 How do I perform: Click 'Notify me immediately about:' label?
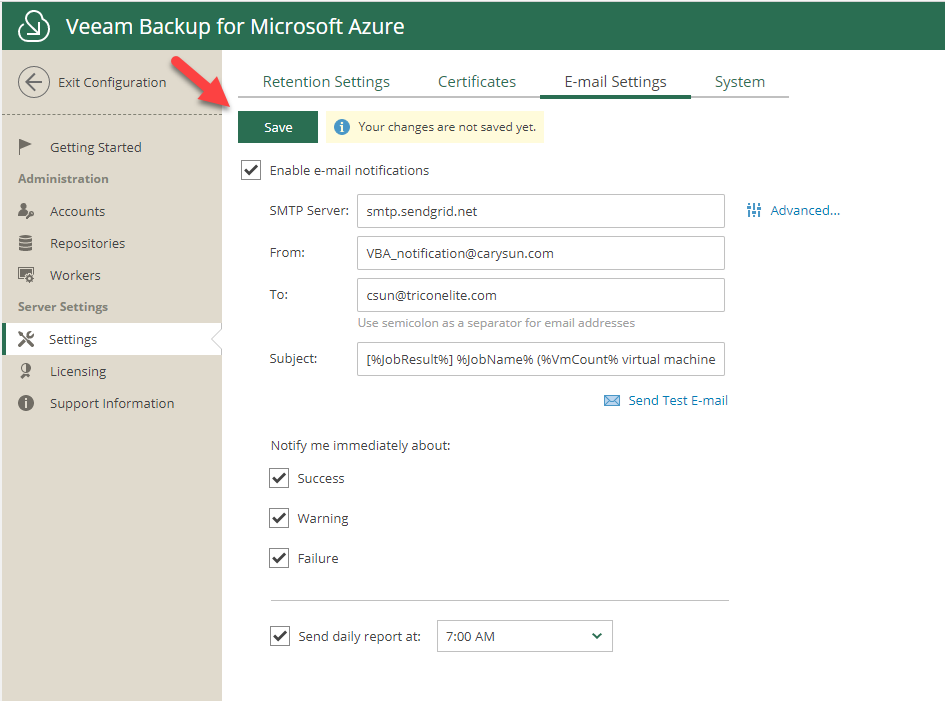(360, 445)
